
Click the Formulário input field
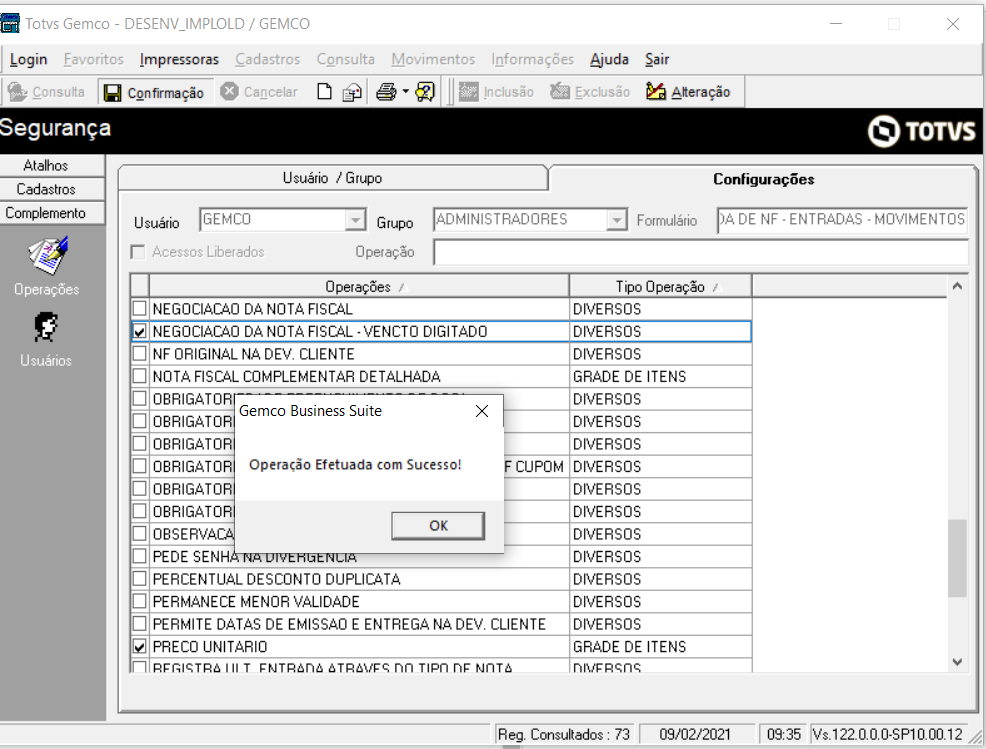pyautogui.click(x=842, y=220)
